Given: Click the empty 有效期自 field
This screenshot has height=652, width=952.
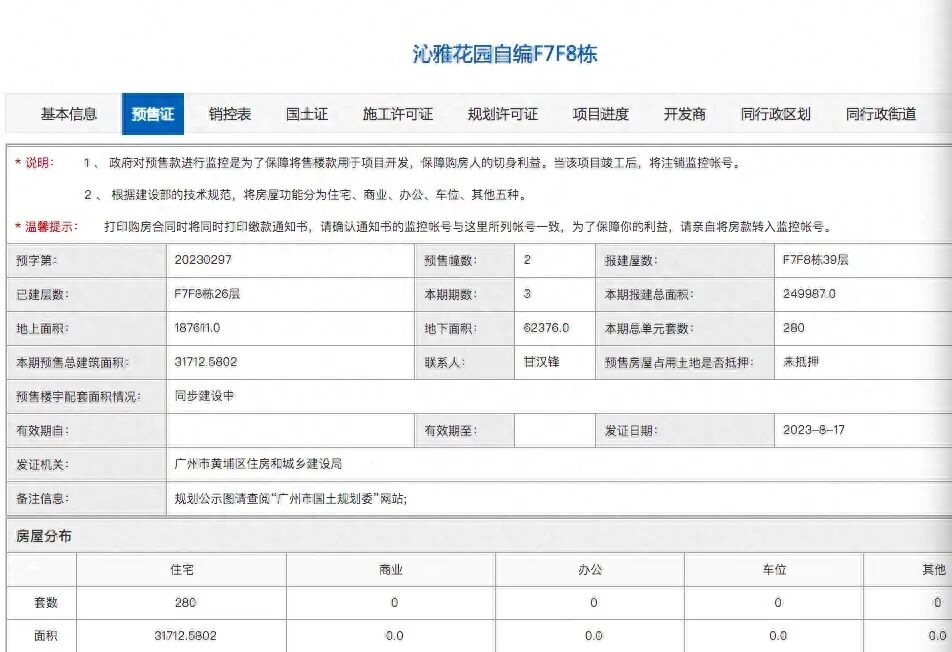Looking at the screenshot, I should click(290, 429).
